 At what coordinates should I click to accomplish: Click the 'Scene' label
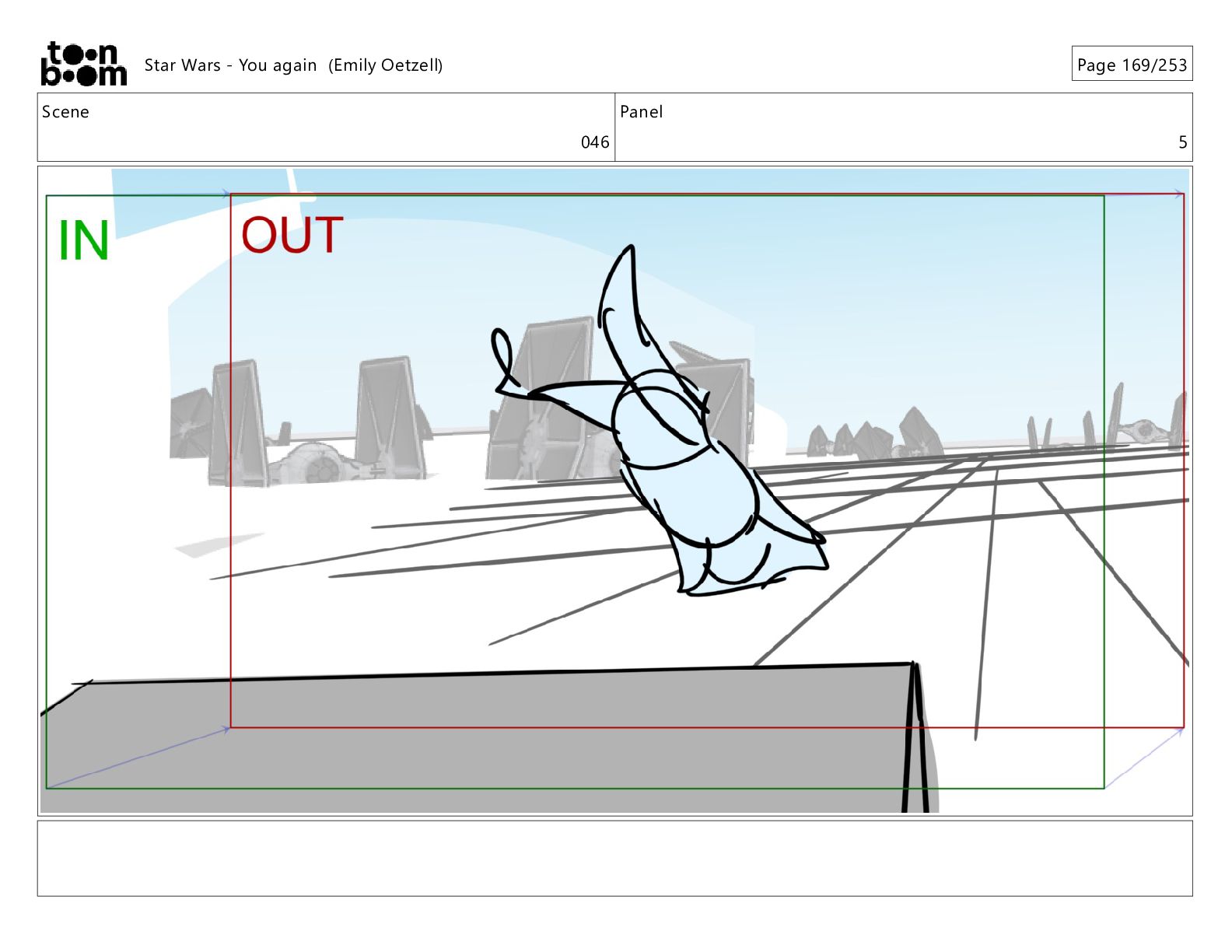(65, 112)
